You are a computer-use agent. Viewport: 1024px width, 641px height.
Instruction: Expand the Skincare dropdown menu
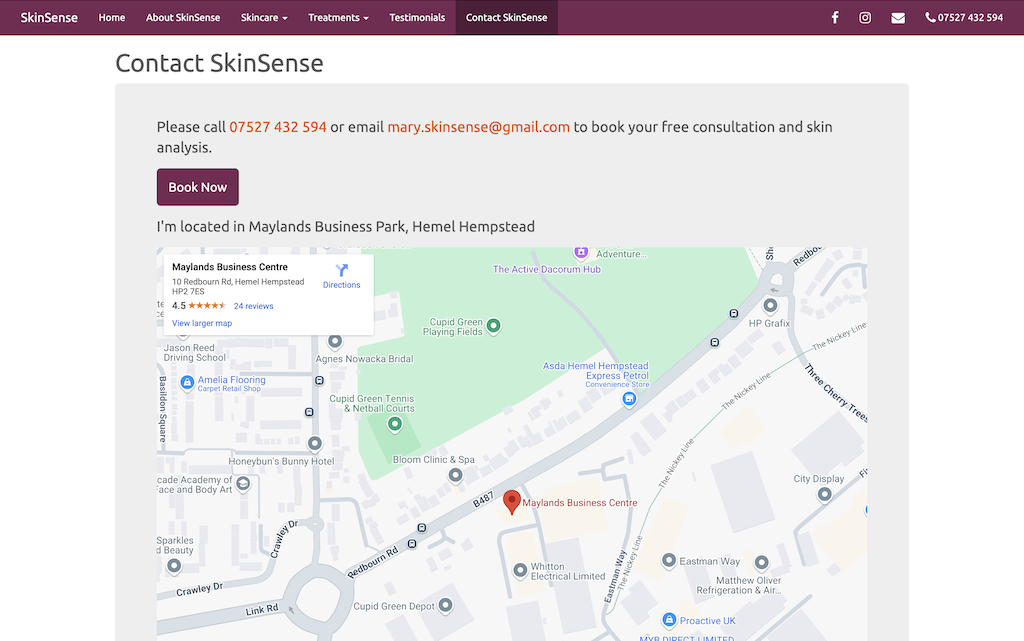(x=264, y=18)
